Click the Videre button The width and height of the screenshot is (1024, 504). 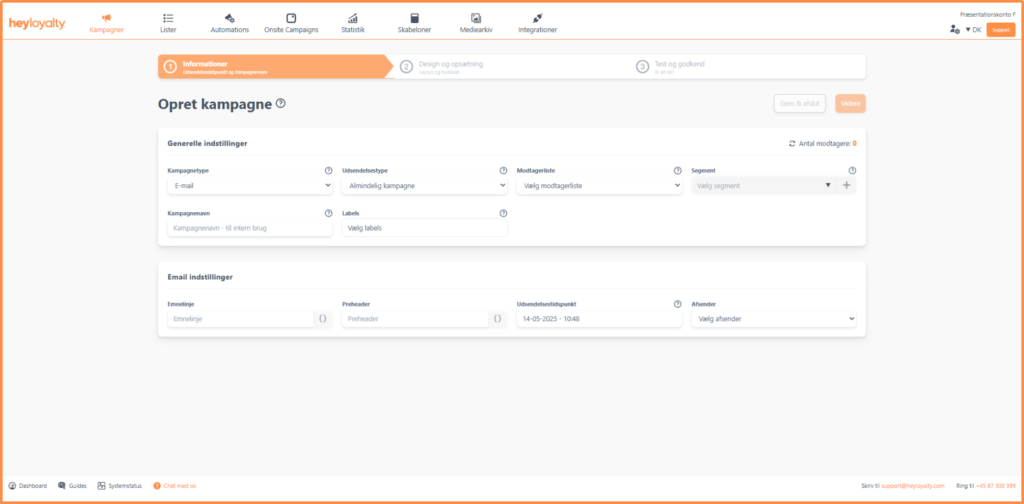(850, 103)
